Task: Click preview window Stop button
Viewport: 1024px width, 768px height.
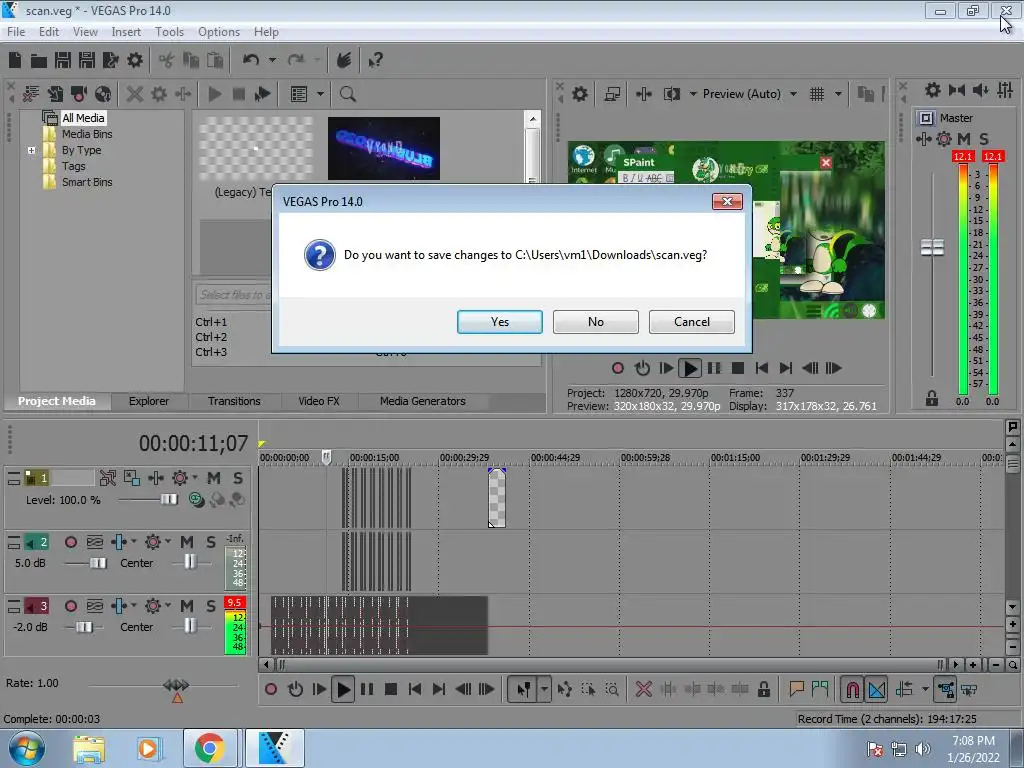Action: pyautogui.click(x=738, y=368)
